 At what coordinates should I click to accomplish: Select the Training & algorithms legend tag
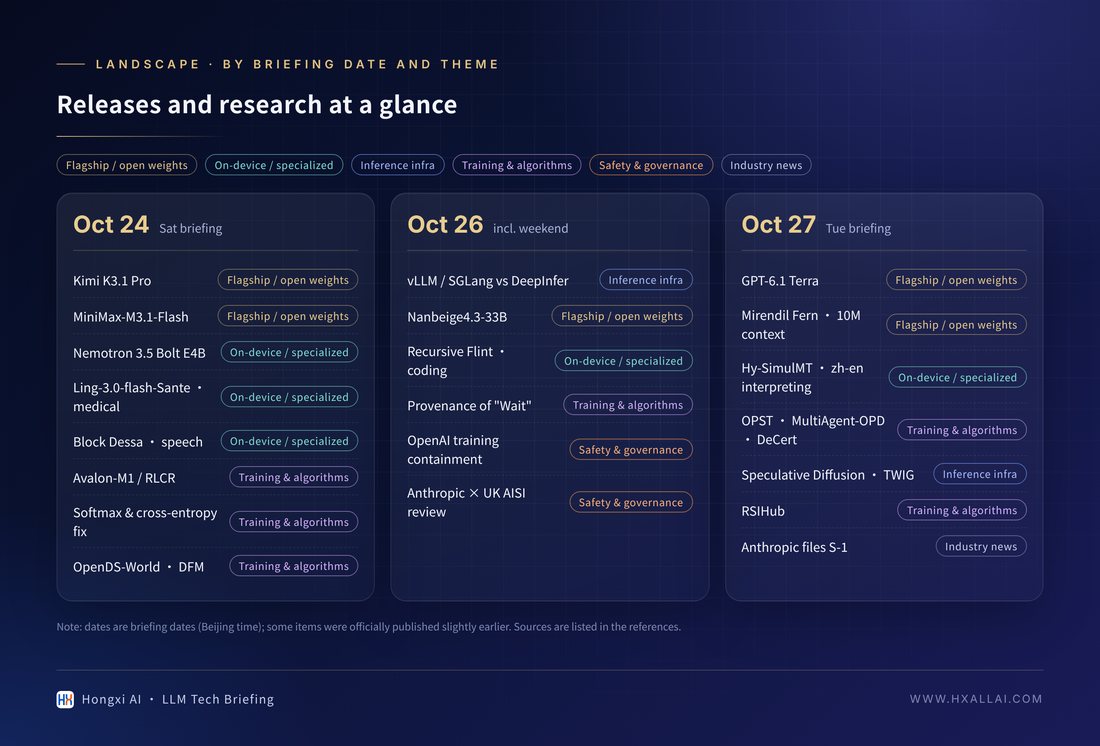click(516, 165)
